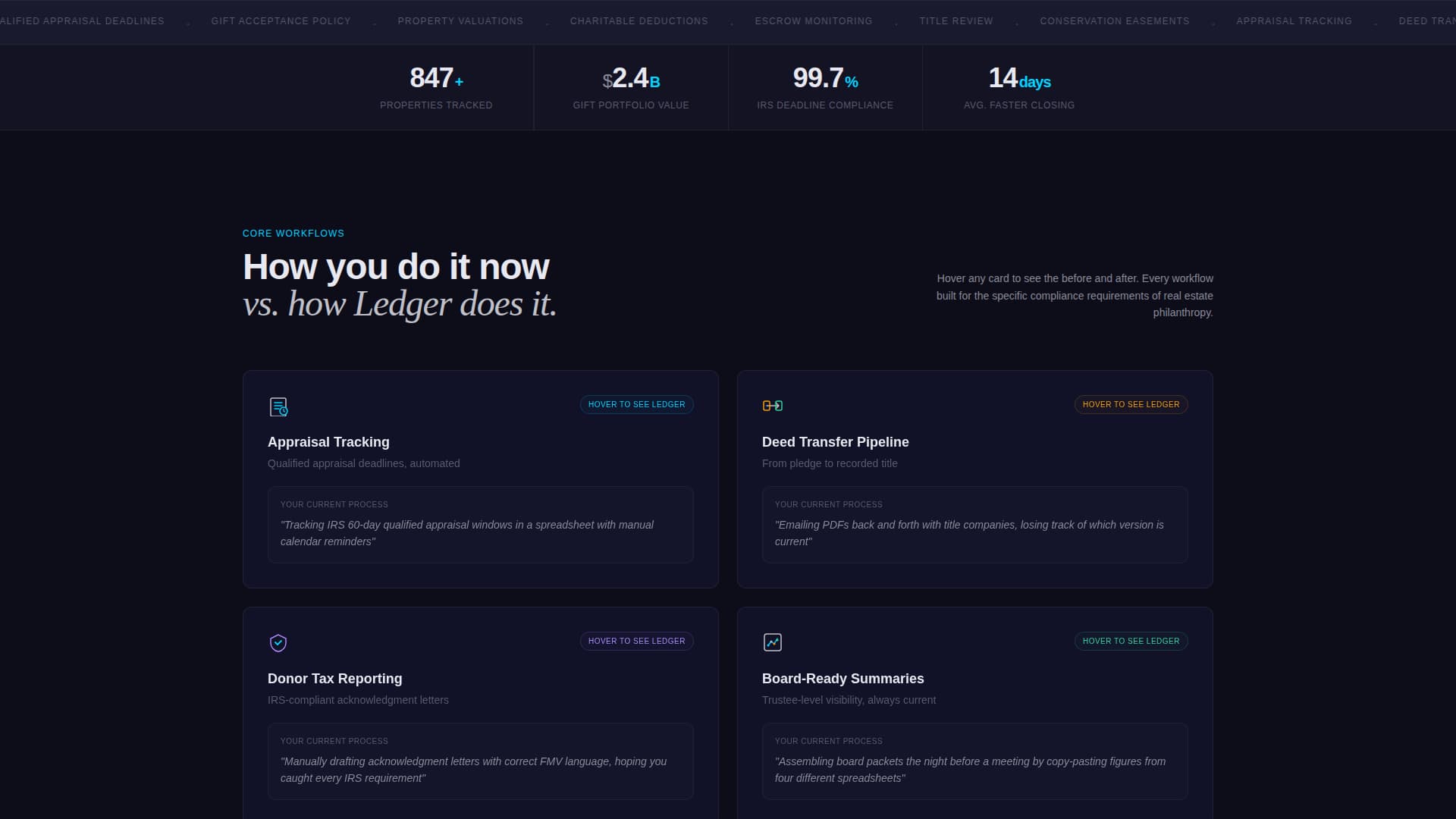Click 'Hover to see Ledger' badge on Deed Transfer Pipeline

[x=1131, y=405]
